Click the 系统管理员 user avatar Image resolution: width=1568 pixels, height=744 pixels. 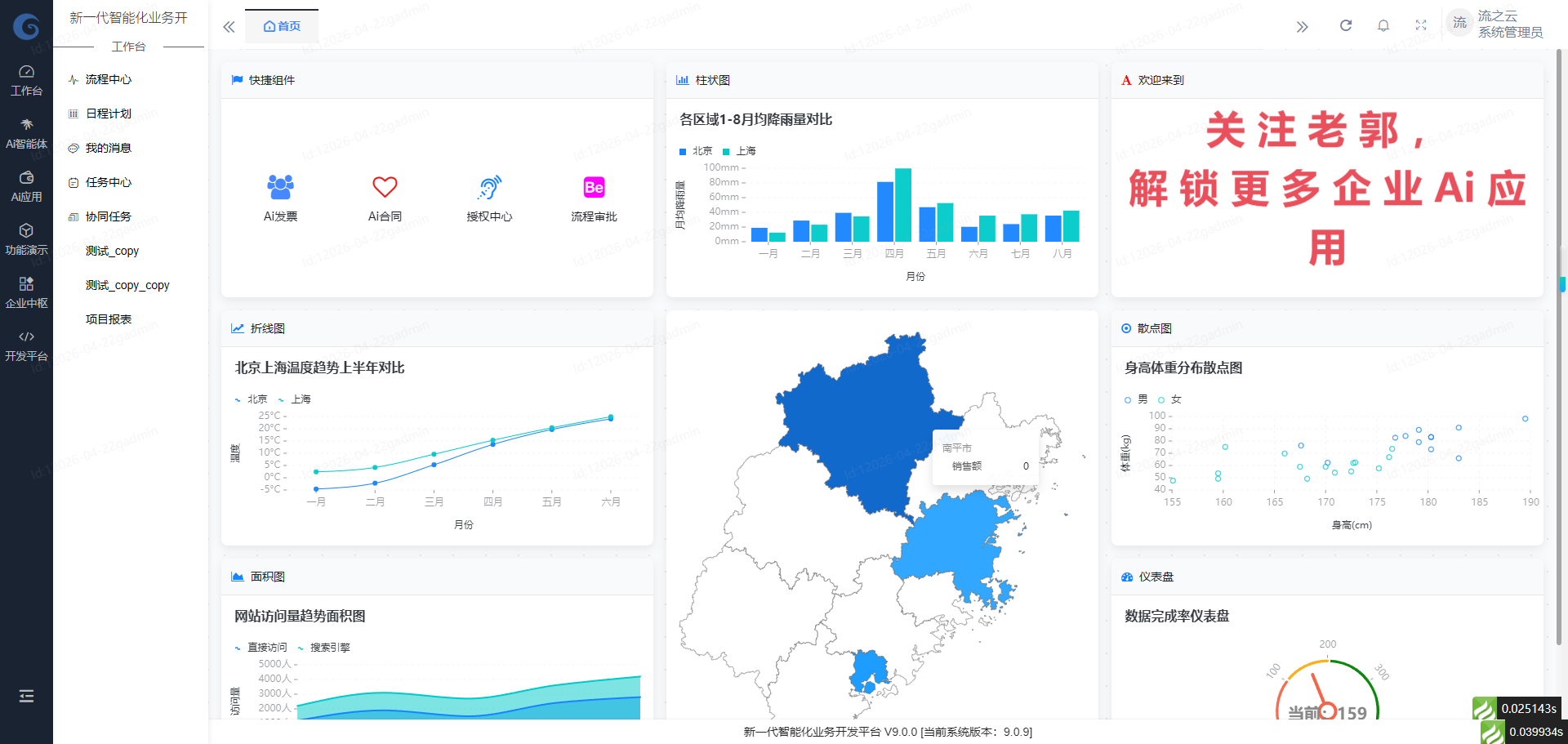[1459, 23]
